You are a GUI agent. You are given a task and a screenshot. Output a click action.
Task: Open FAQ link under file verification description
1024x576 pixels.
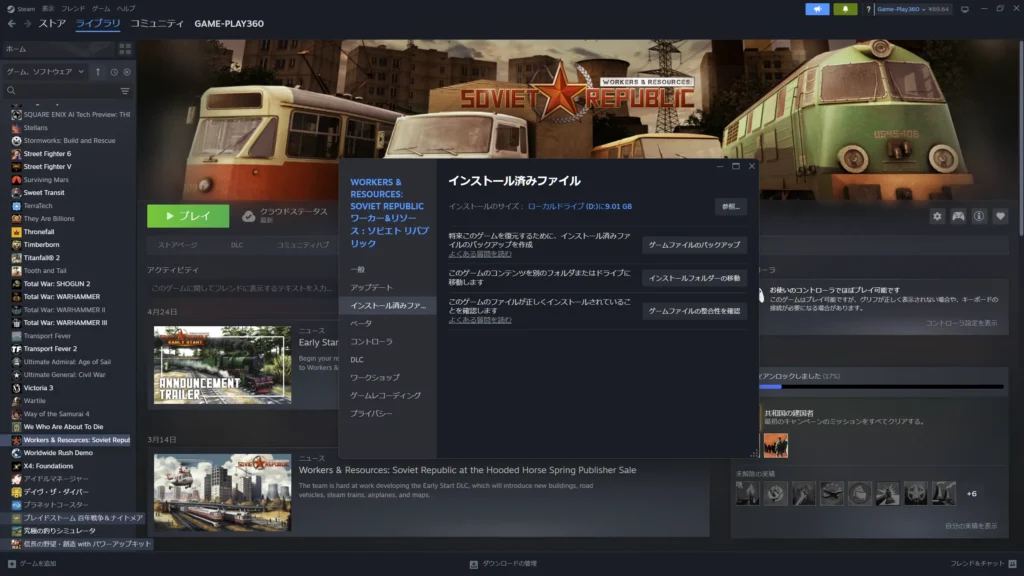(480, 320)
